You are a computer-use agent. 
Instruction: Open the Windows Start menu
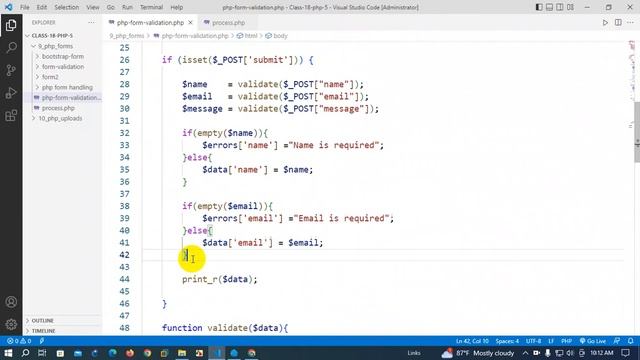8,353
